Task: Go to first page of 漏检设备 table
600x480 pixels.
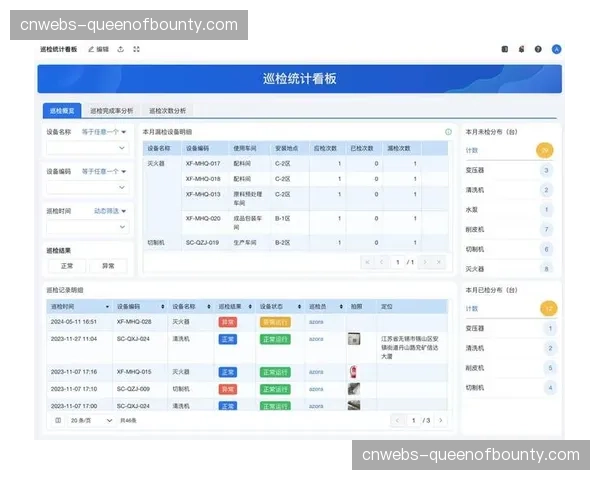Action: point(367,262)
